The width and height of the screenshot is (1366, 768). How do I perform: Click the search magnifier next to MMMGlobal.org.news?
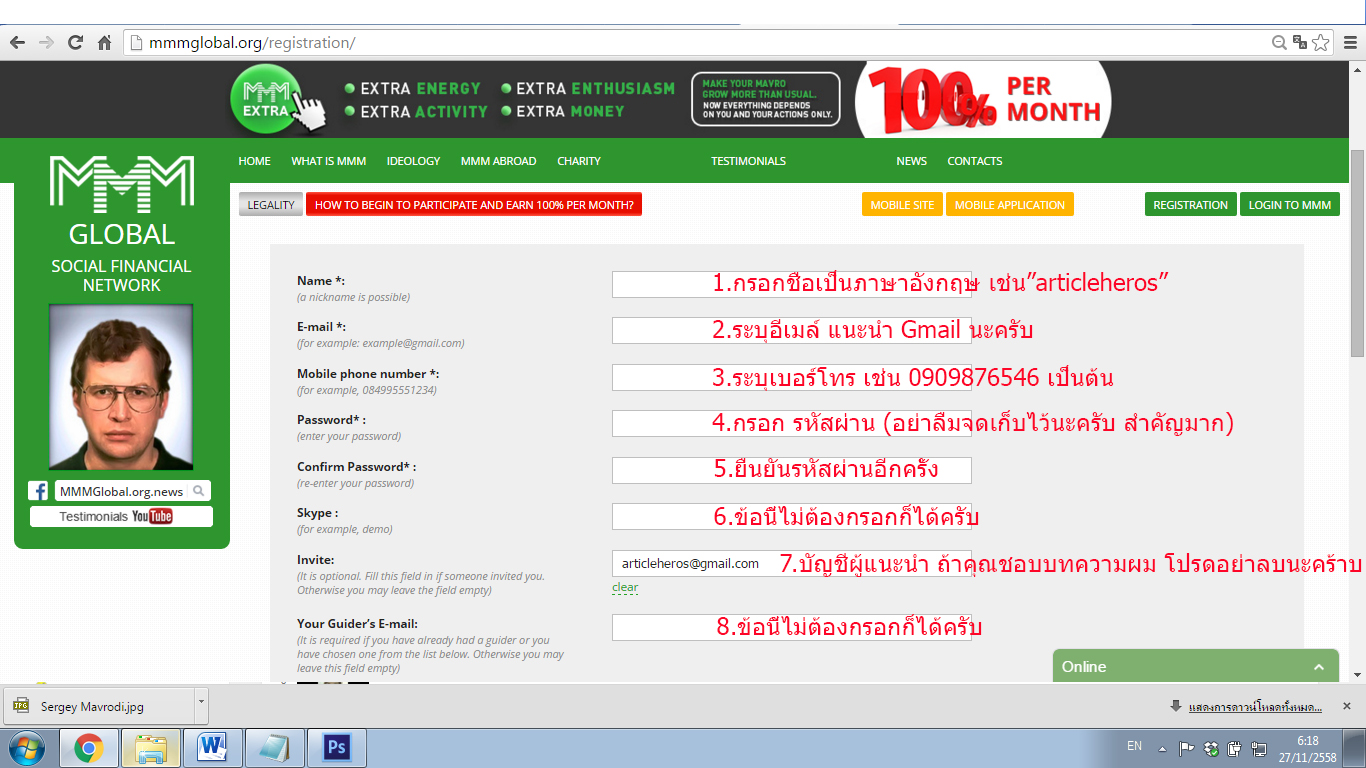[x=199, y=491]
